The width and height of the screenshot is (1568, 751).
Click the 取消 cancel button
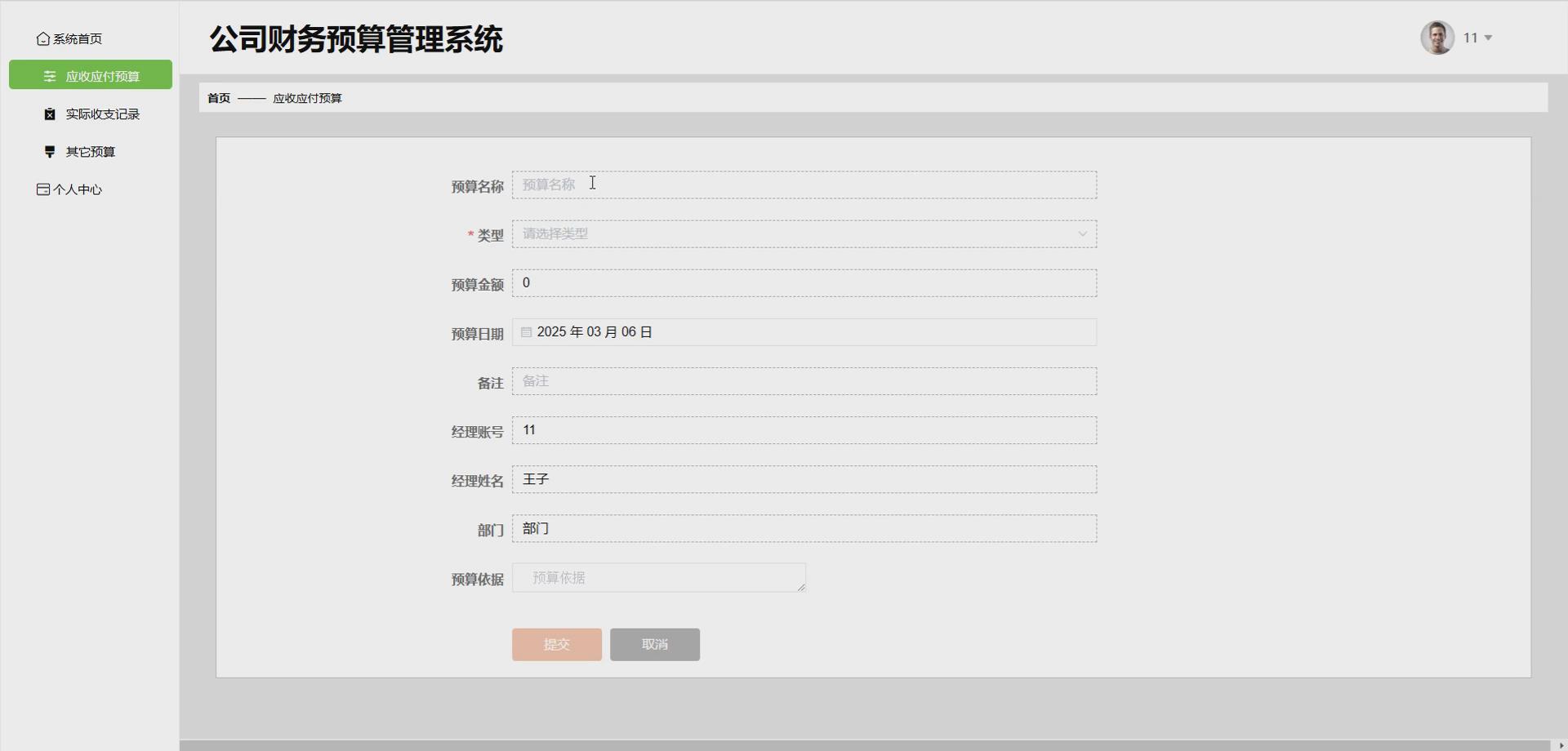coord(654,644)
